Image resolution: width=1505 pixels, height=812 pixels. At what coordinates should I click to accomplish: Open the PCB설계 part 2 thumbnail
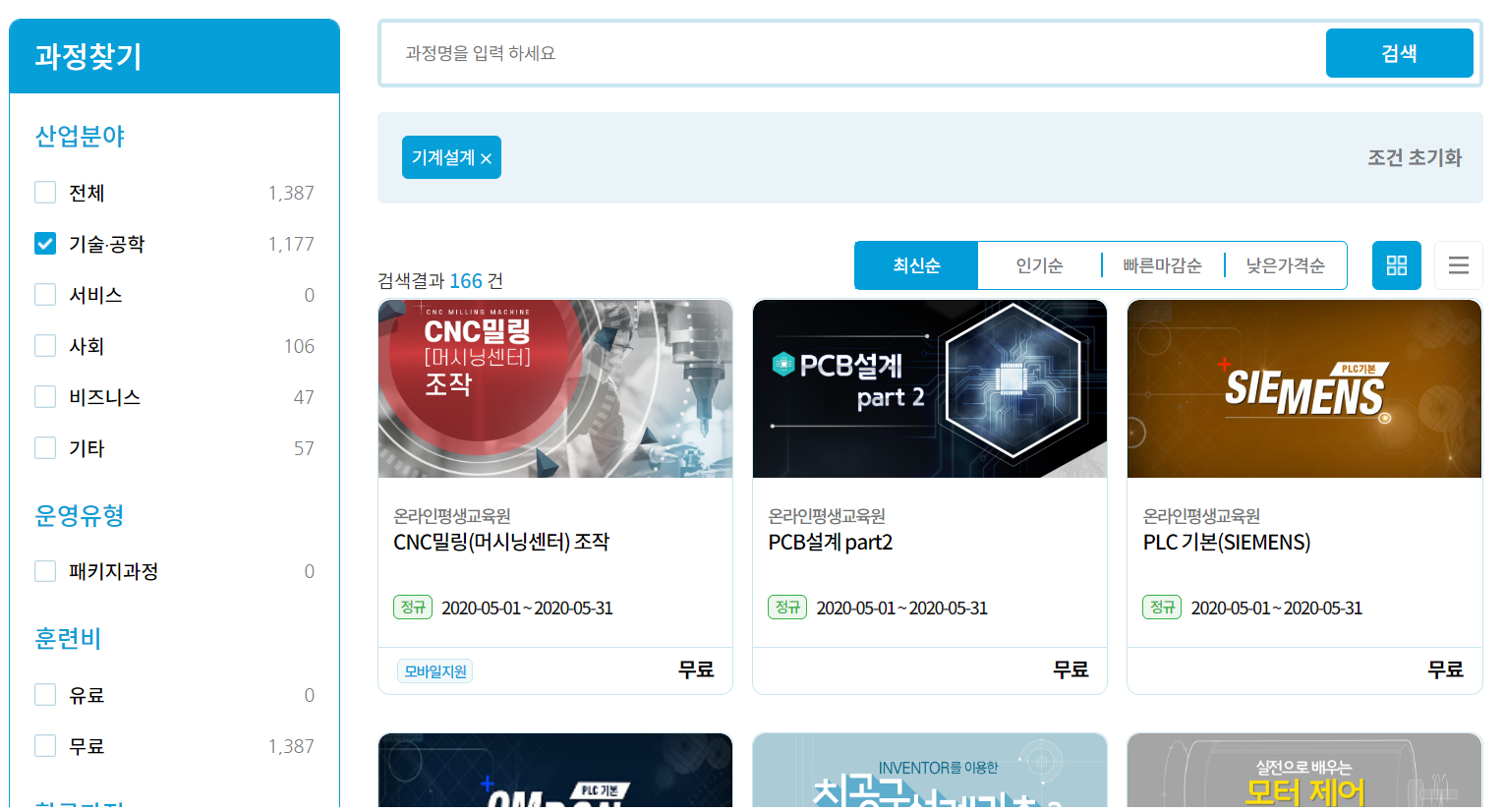(930, 389)
